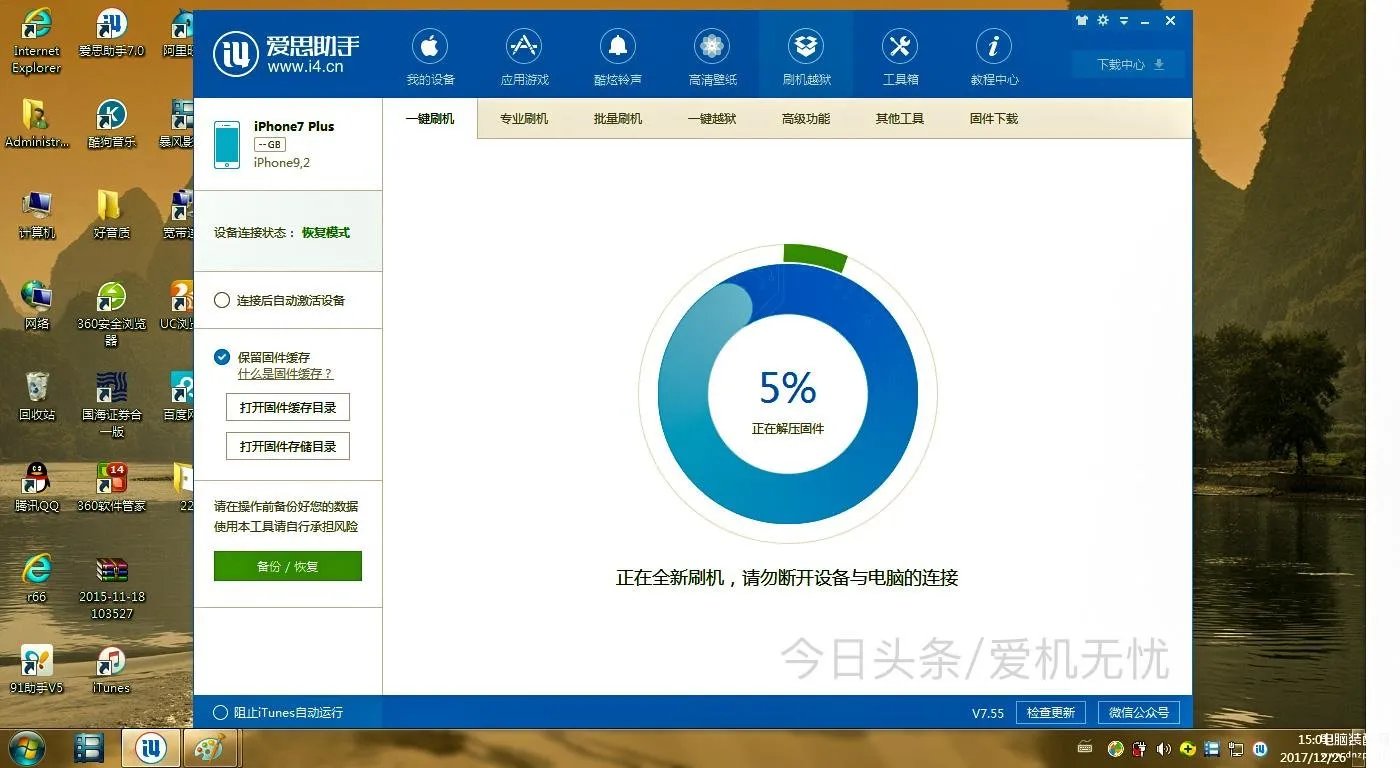The width and height of the screenshot is (1400, 768).
Task: Open the 酷炫铃声 ringtones section
Action: (x=618, y=55)
